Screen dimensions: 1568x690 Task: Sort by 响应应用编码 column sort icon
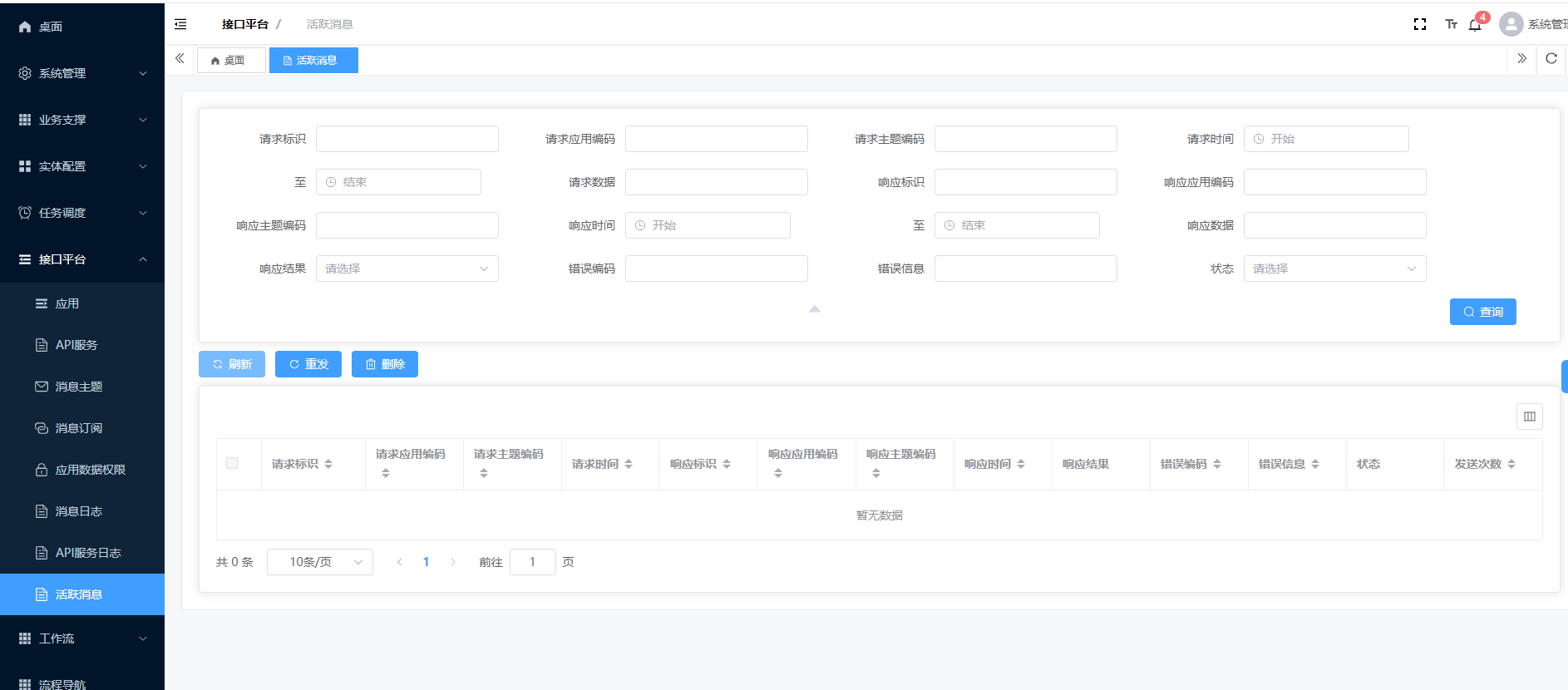click(x=778, y=473)
